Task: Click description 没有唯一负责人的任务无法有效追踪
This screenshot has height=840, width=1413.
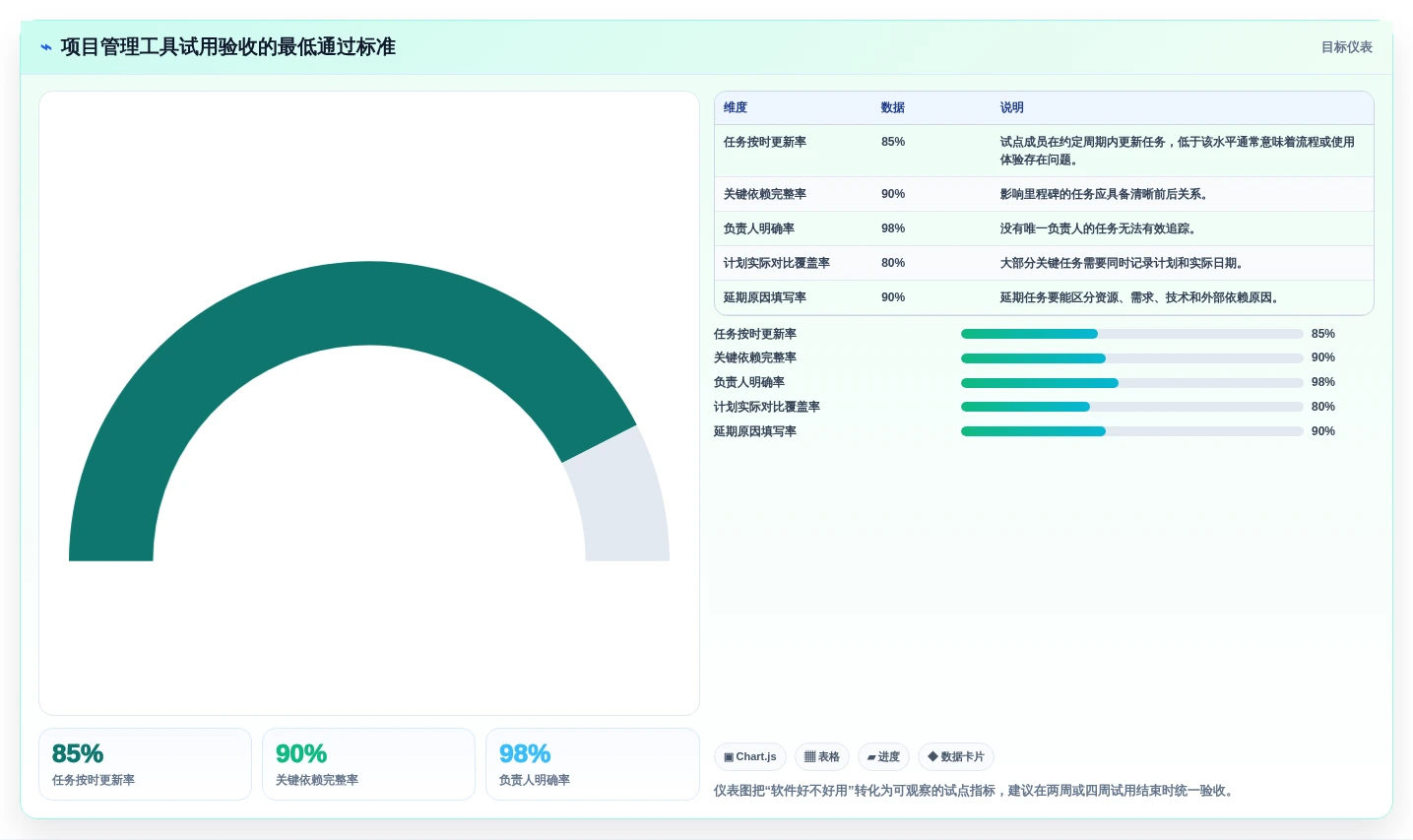Action: (x=1098, y=228)
